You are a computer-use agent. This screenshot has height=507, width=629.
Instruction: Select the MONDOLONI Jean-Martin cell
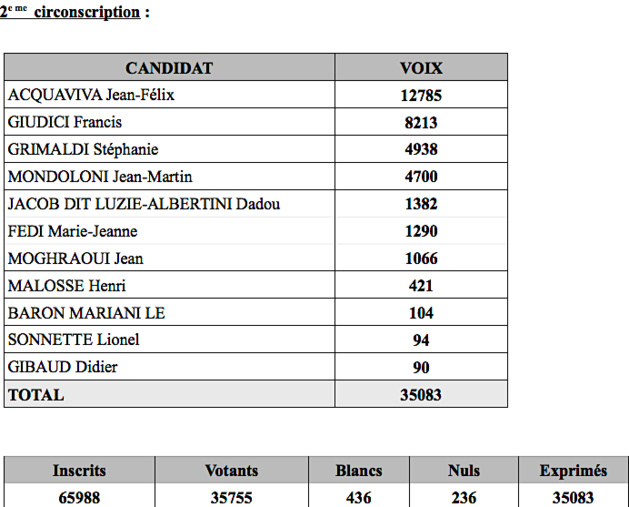[98, 177]
